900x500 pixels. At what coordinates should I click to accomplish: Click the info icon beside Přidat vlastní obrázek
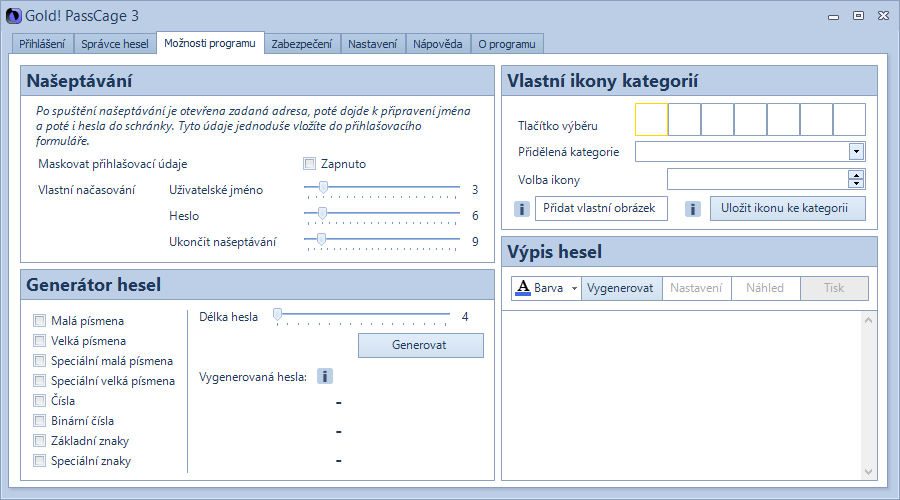(x=522, y=209)
